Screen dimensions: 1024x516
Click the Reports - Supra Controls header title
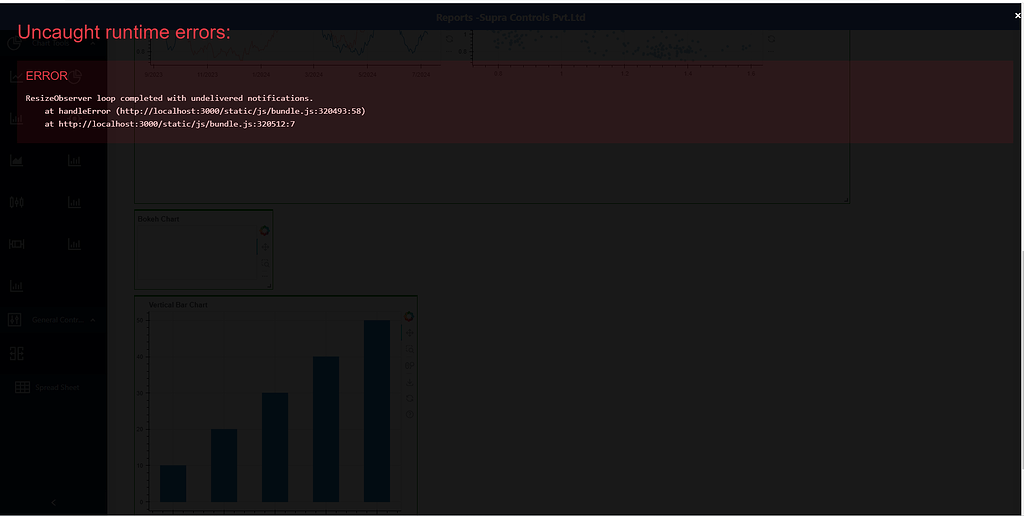click(x=511, y=18)
